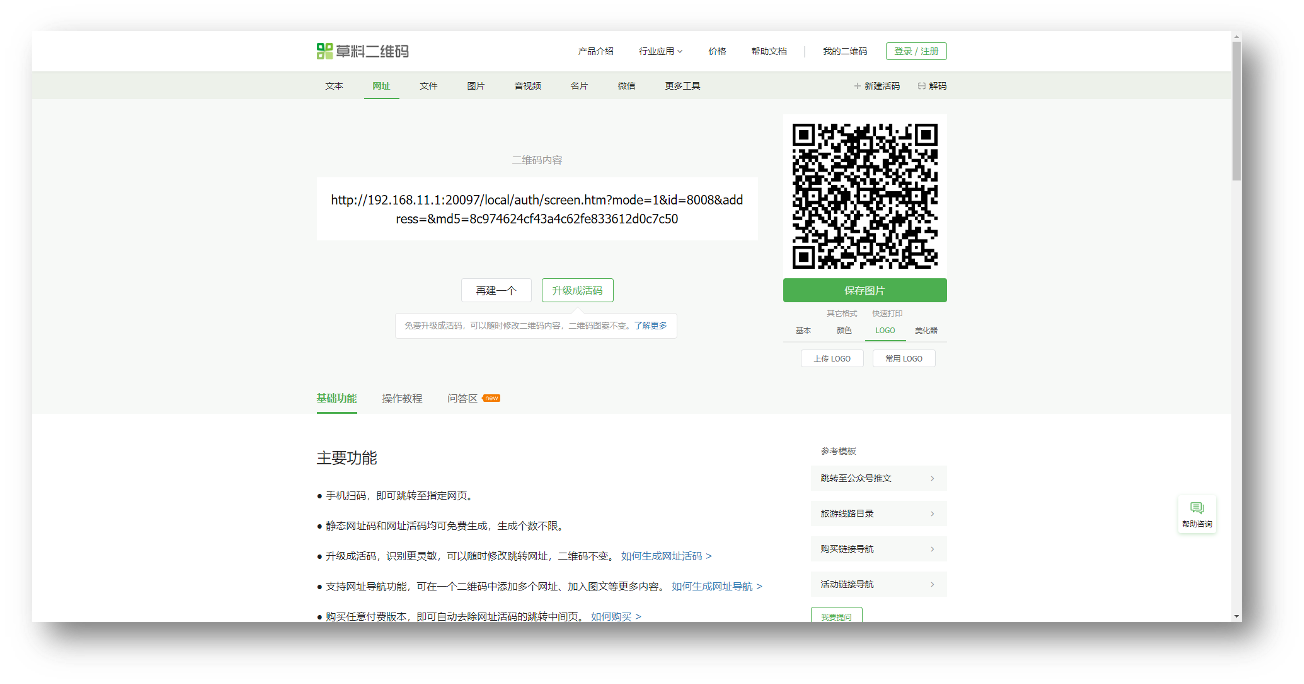This screenshot has height=684, width=1304.
Task: Choose 快速打印 under save button
Action: (x=887, y=314)
